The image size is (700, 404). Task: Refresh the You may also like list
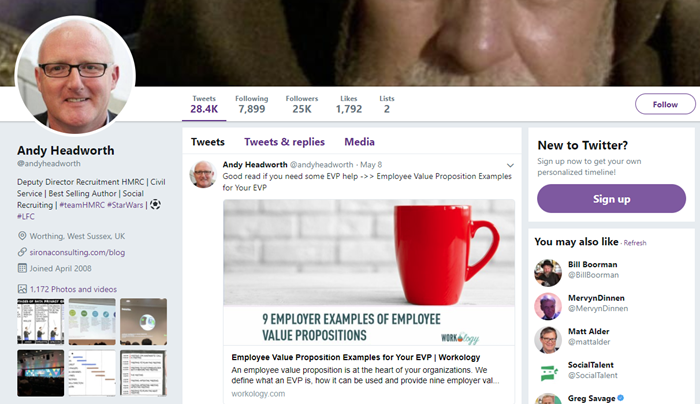[635, 243]
